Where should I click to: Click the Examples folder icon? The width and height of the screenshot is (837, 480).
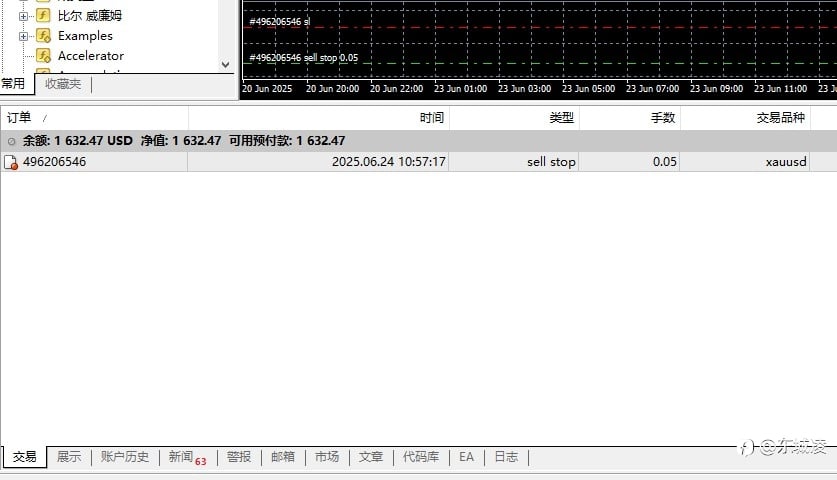click(x=43, y=36)
